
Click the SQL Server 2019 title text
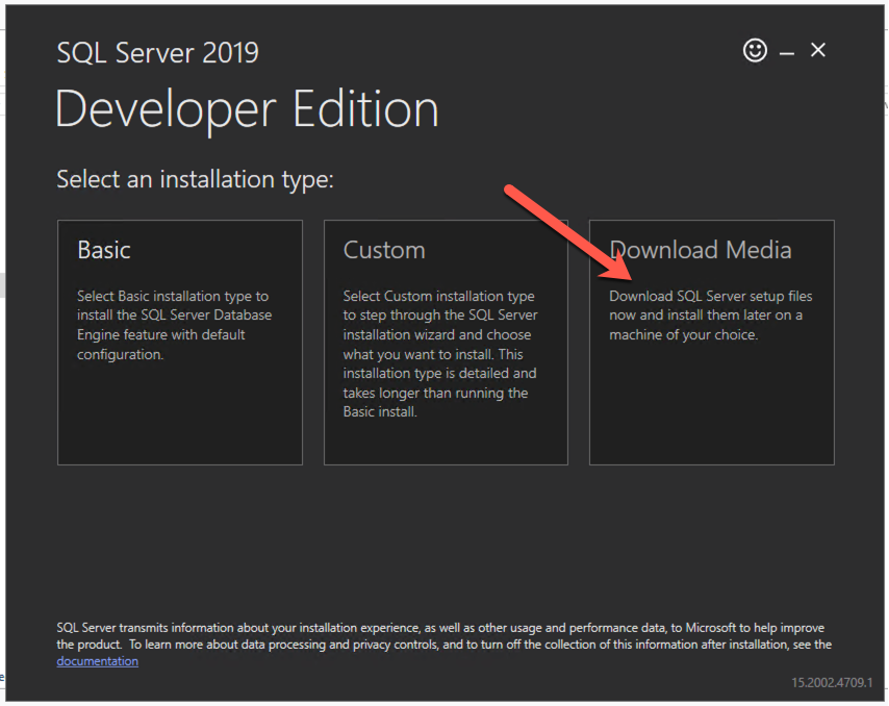point(157,52)
